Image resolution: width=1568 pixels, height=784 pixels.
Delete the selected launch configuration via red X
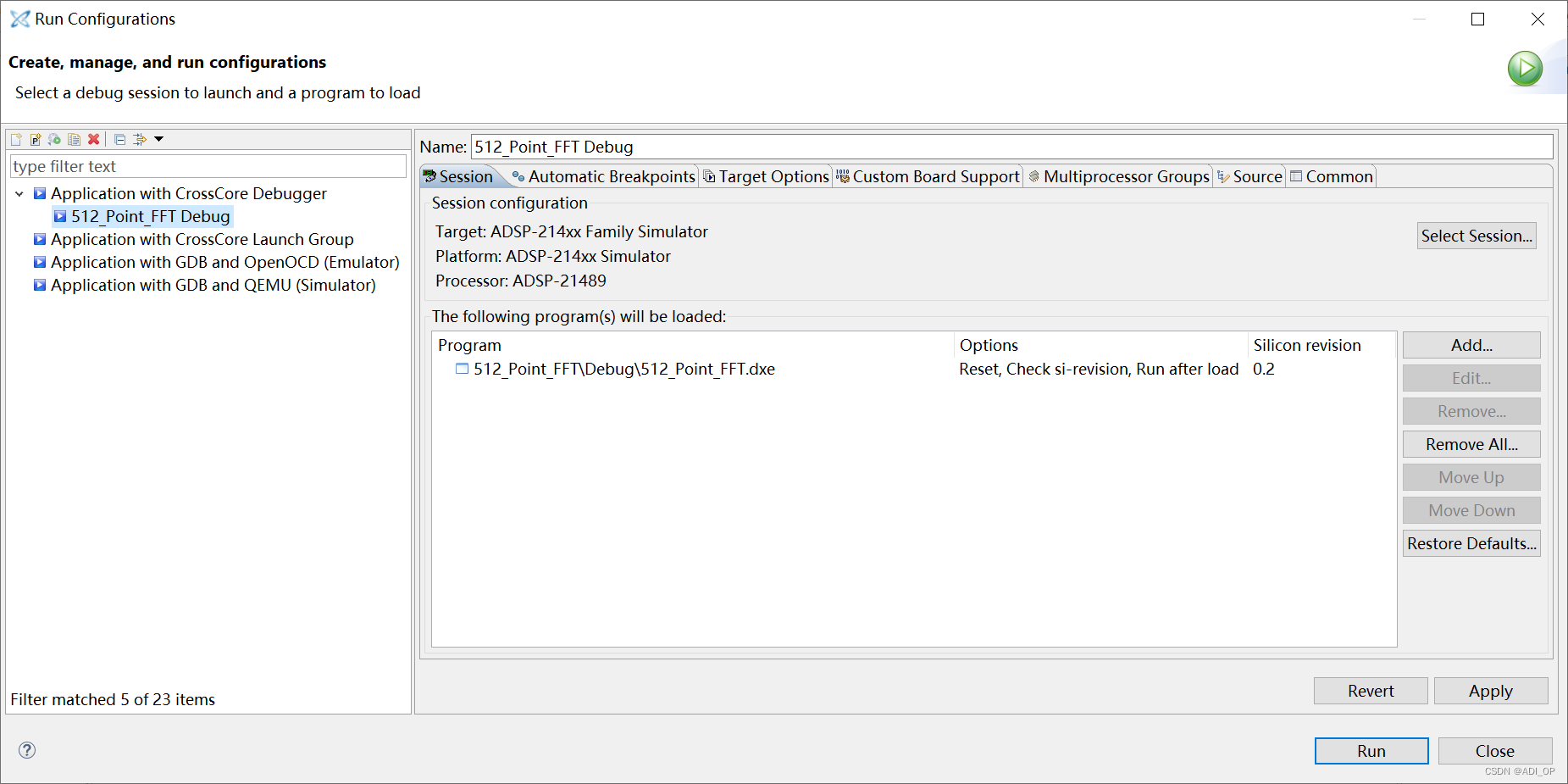[x=94, y=139]
